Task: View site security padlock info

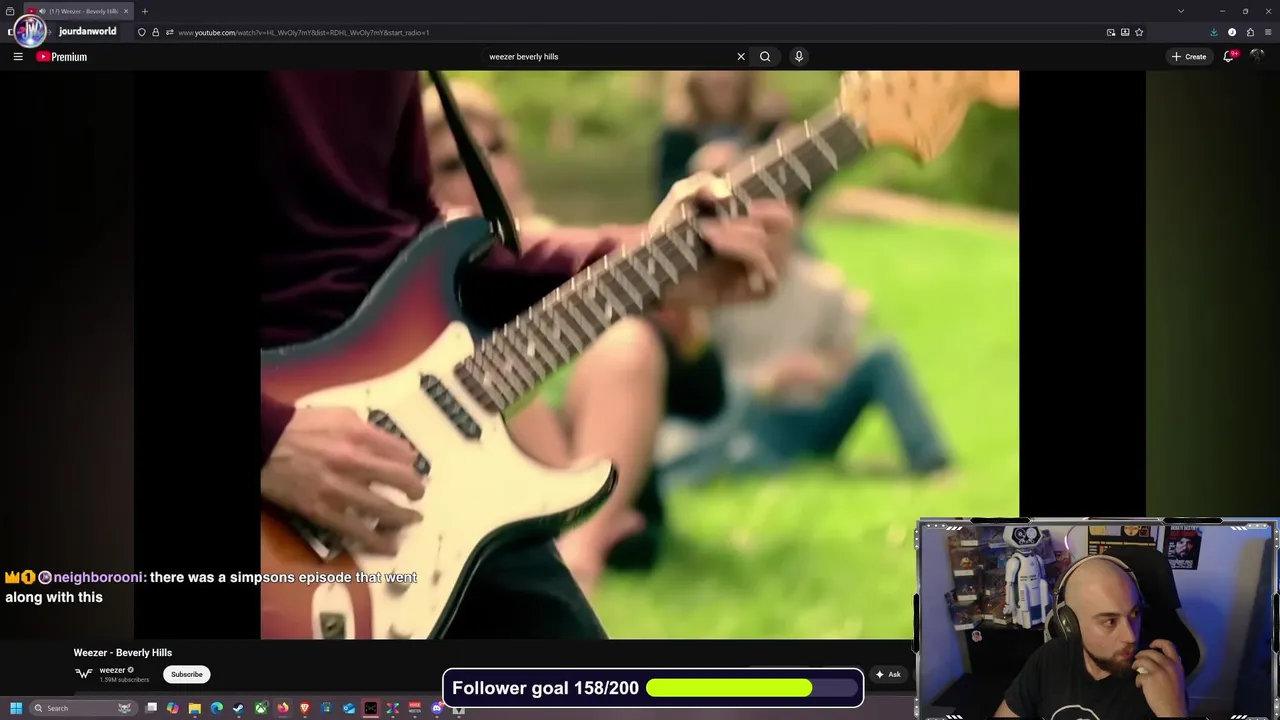Action: [x=155, y=32]
